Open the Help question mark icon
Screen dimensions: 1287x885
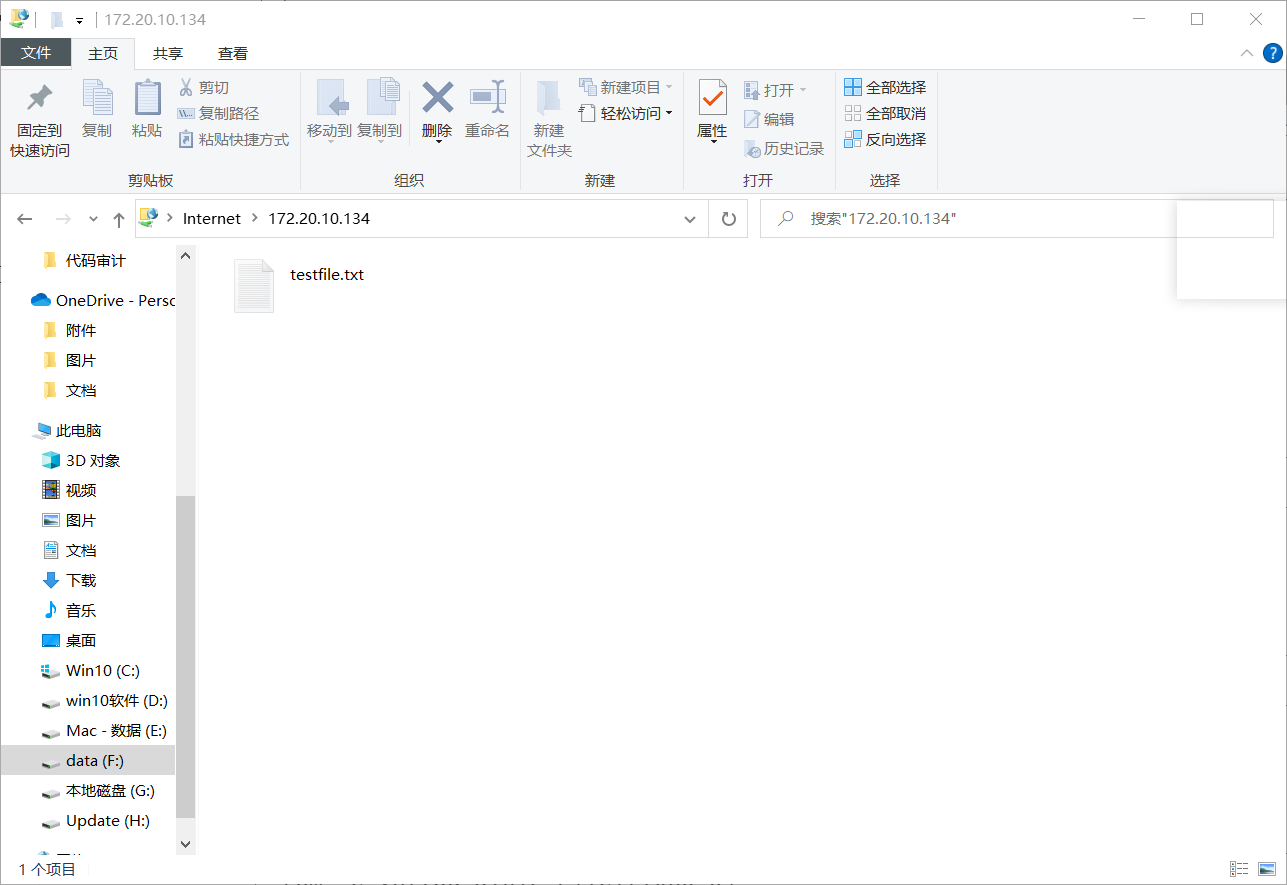coord(1272,53)
